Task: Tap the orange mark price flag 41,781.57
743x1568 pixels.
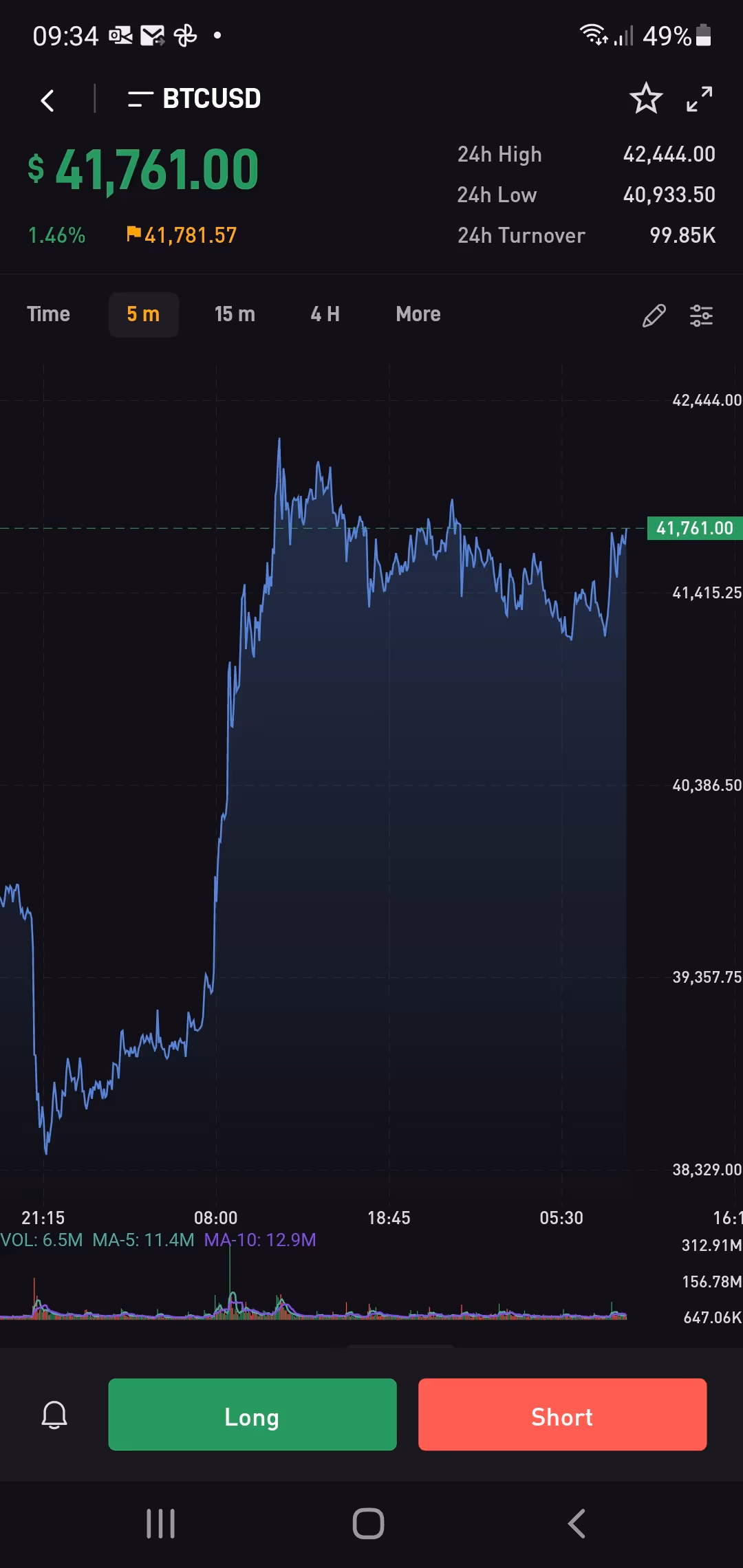Action: pyautogui.click(x=182, y=235)
